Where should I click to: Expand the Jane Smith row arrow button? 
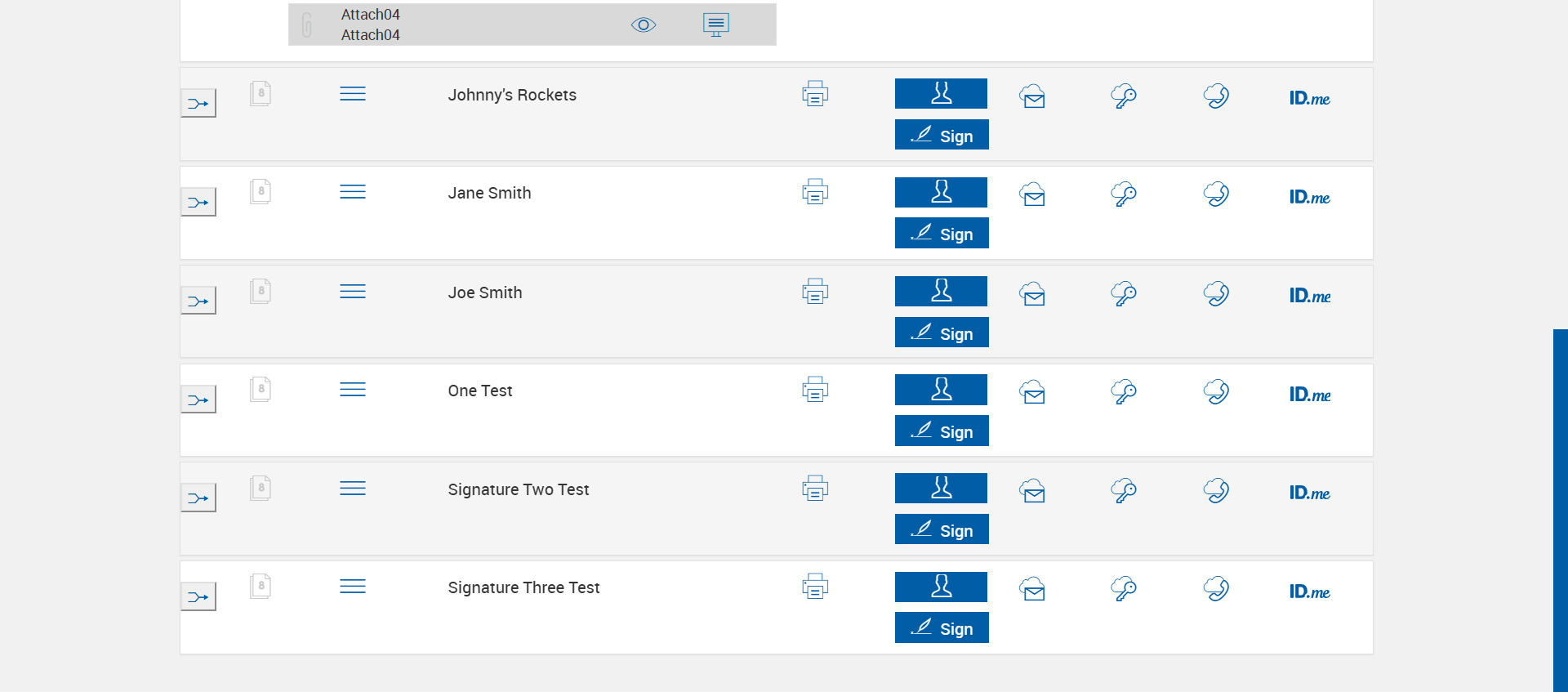[x=198, y=203]
